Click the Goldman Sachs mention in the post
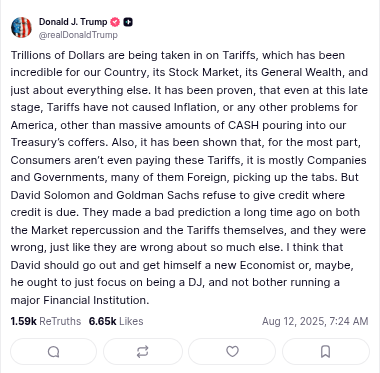Screen dimensions: 380x373 [x=156, y=195]
